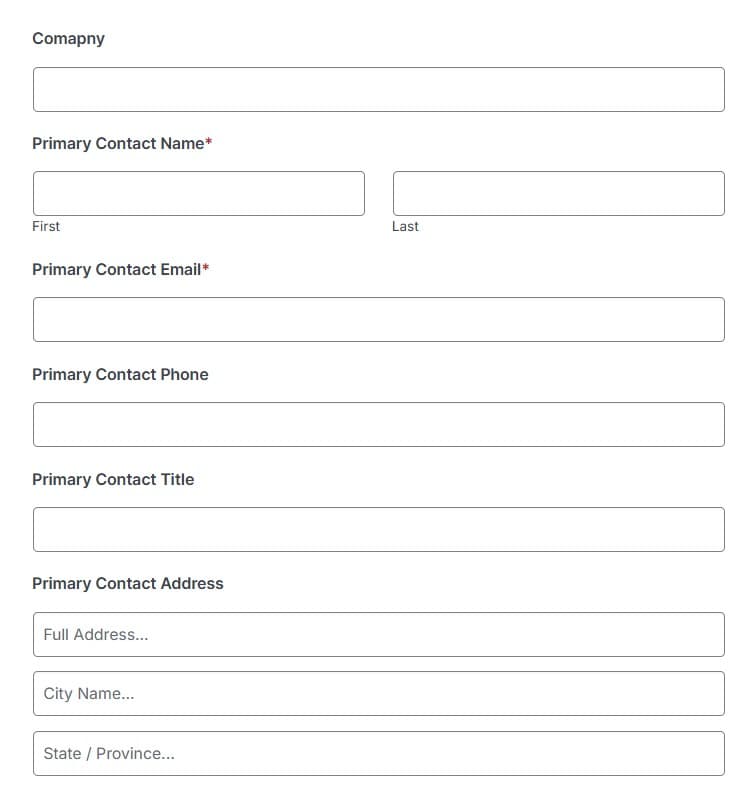The height and width of the screenshot is (788, 753).
Task: Click the red asterisk beside Primary Contact Email
Action: tap(206, 267)
